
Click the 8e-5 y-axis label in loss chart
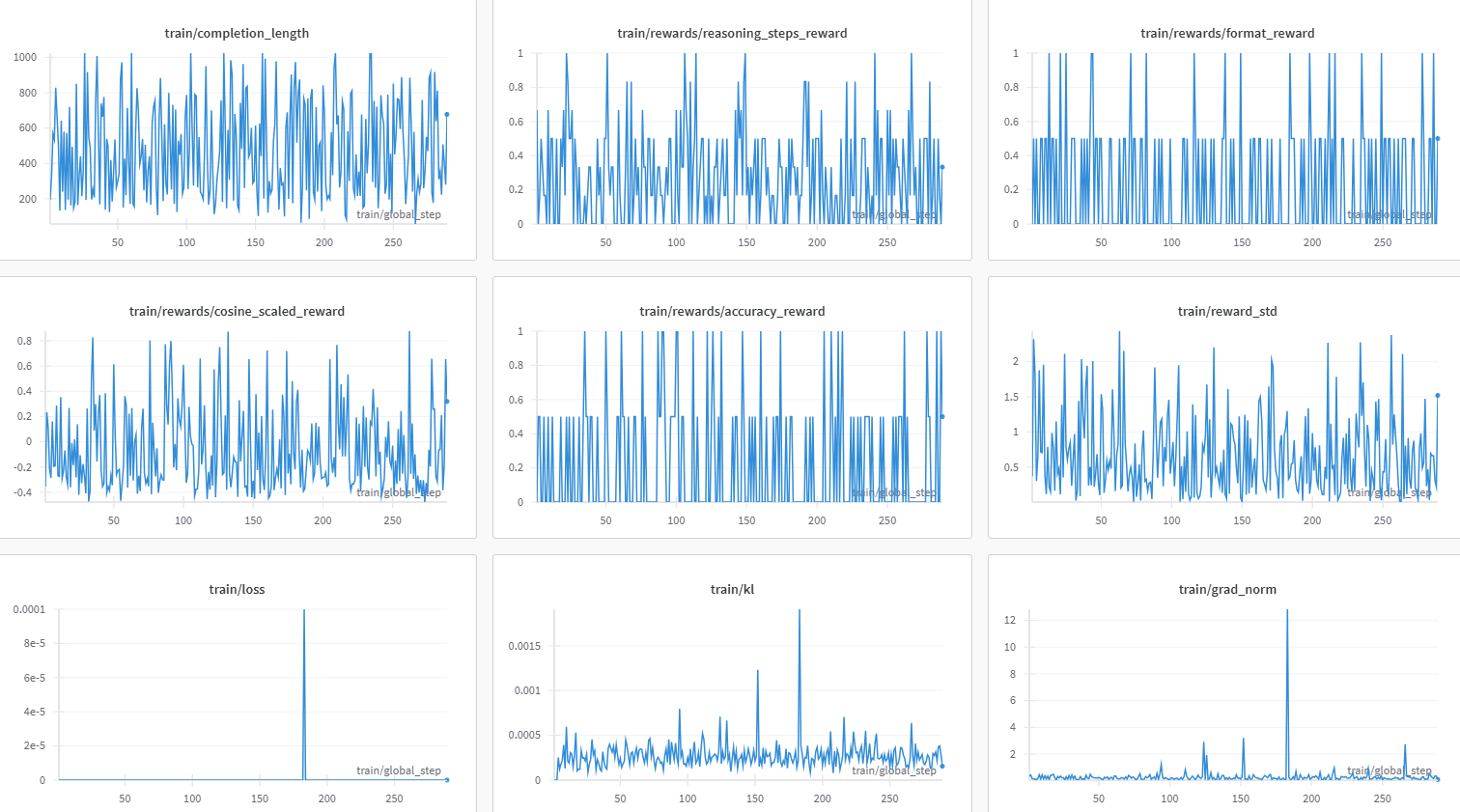(x=35, y=643)
